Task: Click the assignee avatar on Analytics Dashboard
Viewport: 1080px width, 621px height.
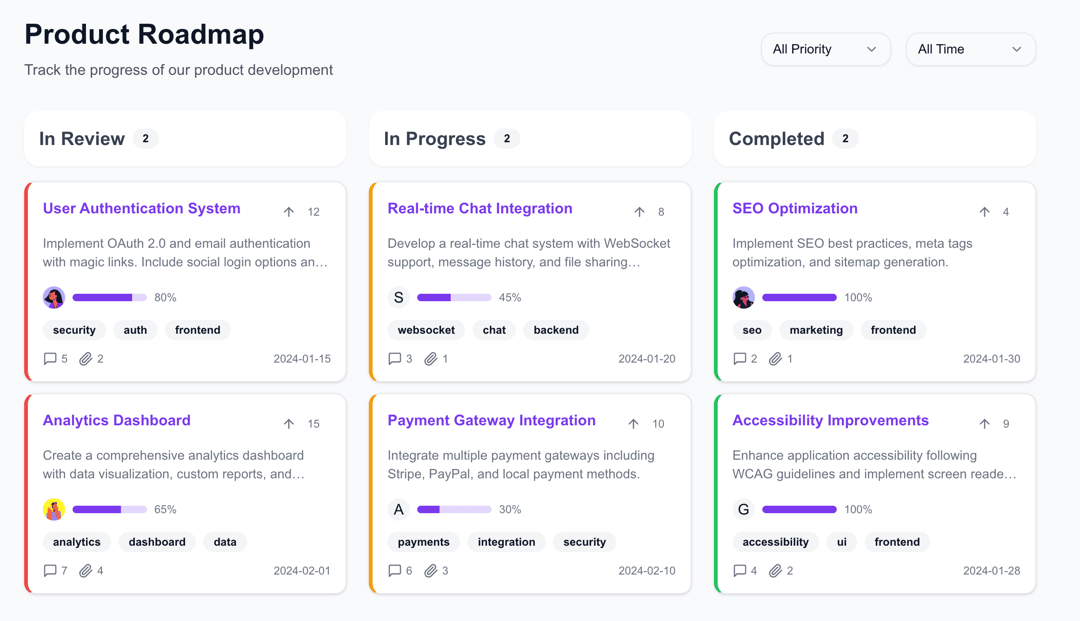Action: tap(54, 509)
